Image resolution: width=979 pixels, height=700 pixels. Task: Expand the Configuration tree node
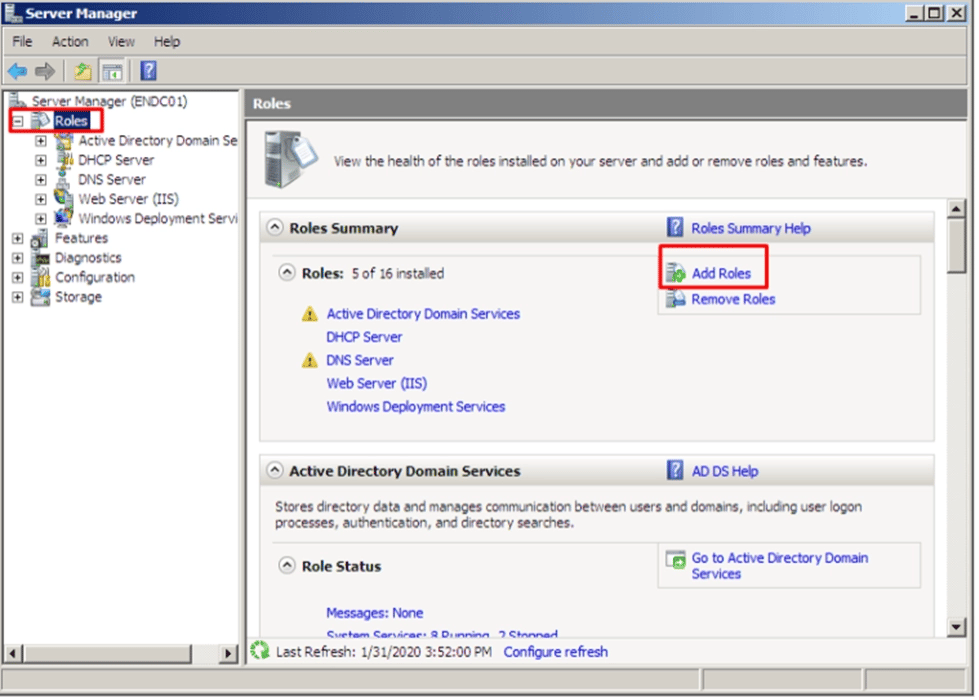(x=17, y=277)
